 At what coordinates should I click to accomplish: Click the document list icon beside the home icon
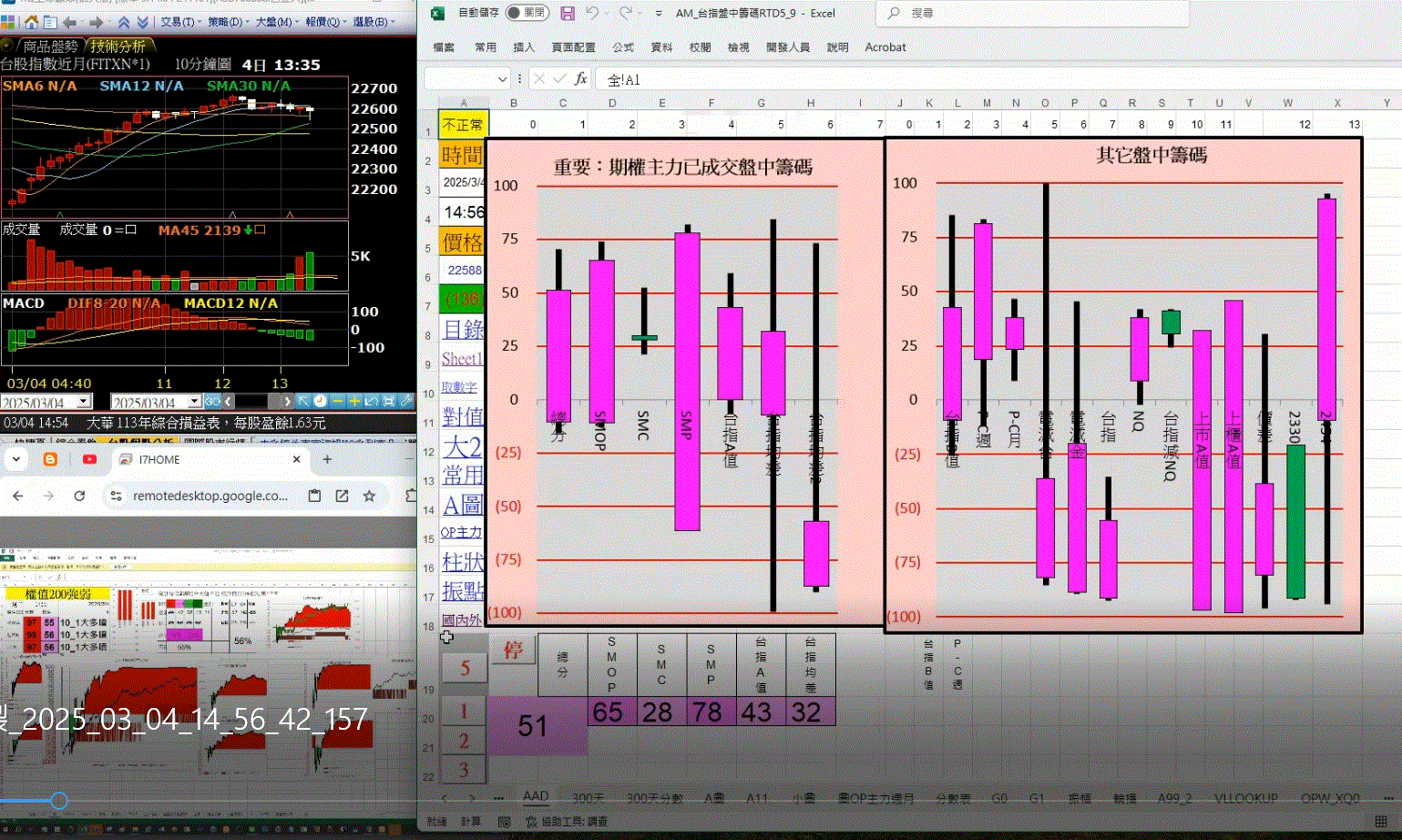[x=50, y=22]
